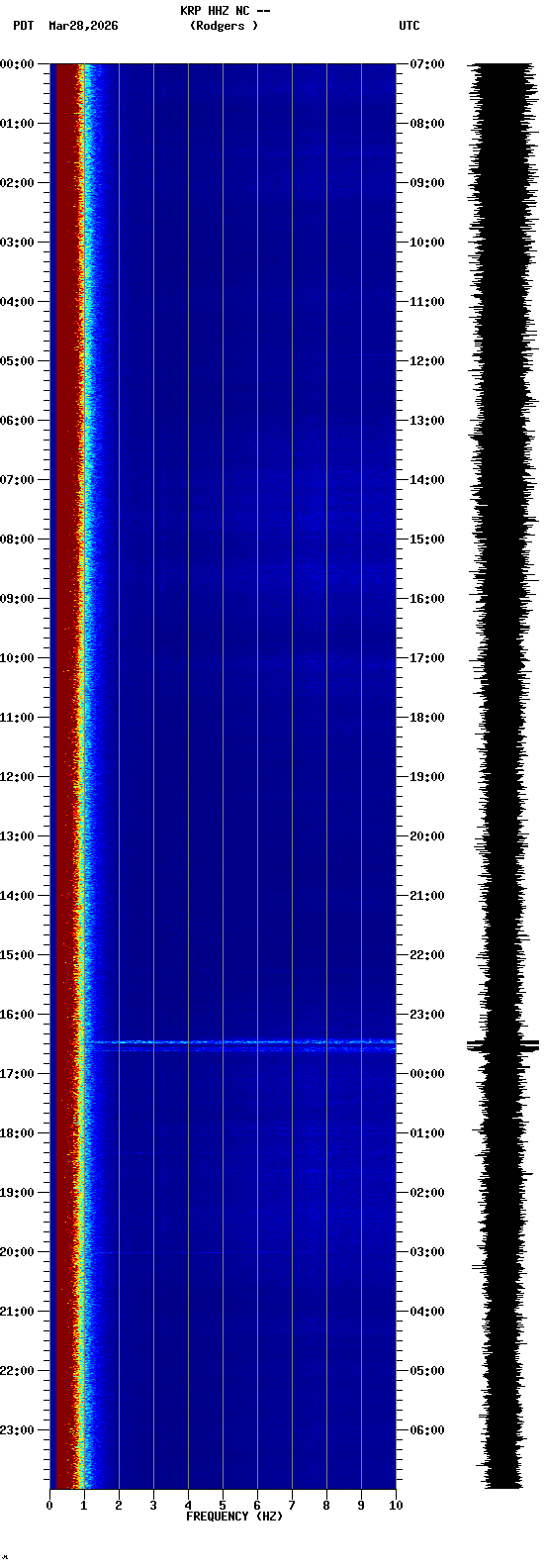Viewport: 546px width, 1568px height.
Task: Click the 08:00 PDT time tick label
Action: coord(18,539)
